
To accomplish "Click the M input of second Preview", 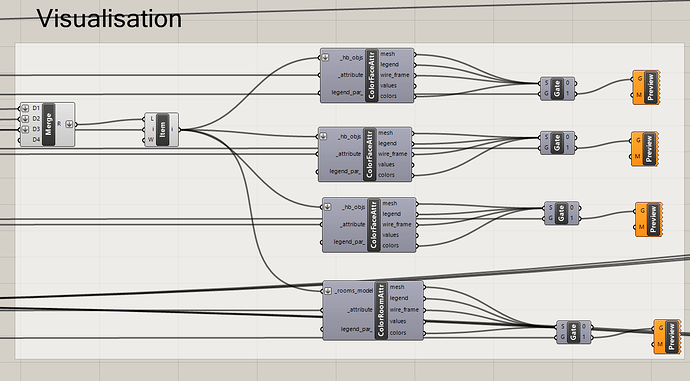I will point(637,157).
